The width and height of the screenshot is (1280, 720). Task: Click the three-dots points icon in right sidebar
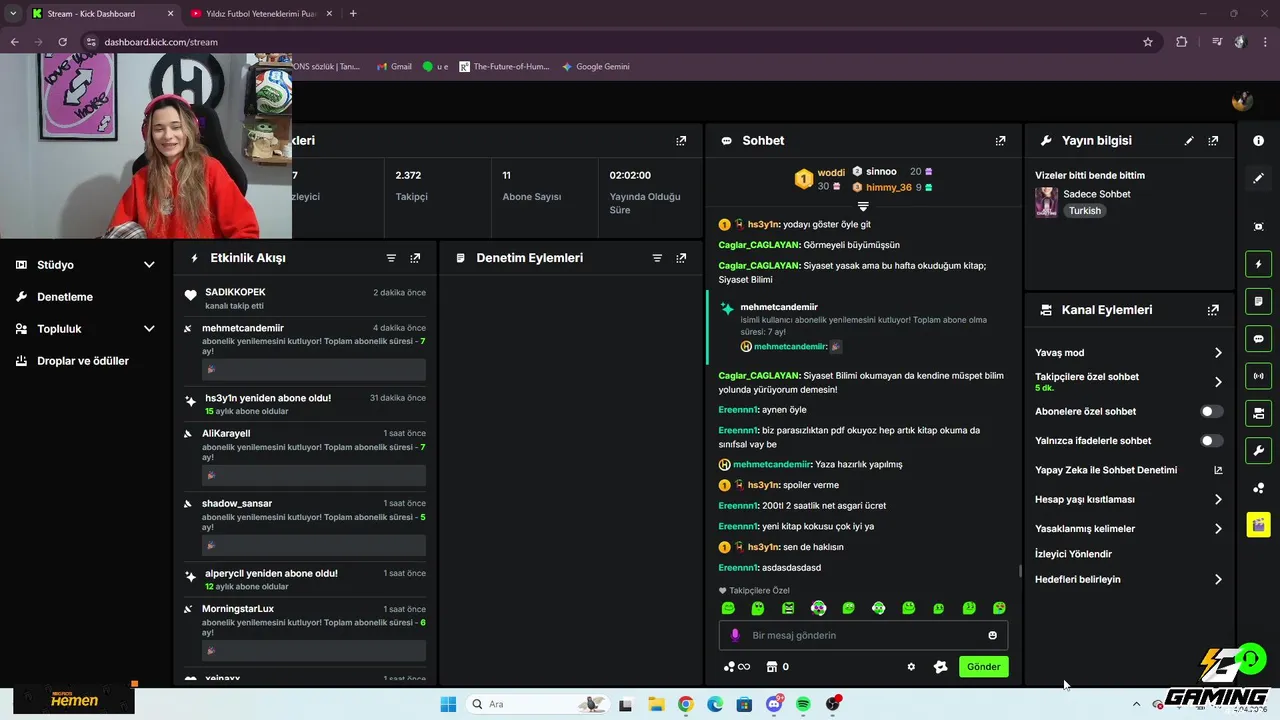tap(1258, 488)
